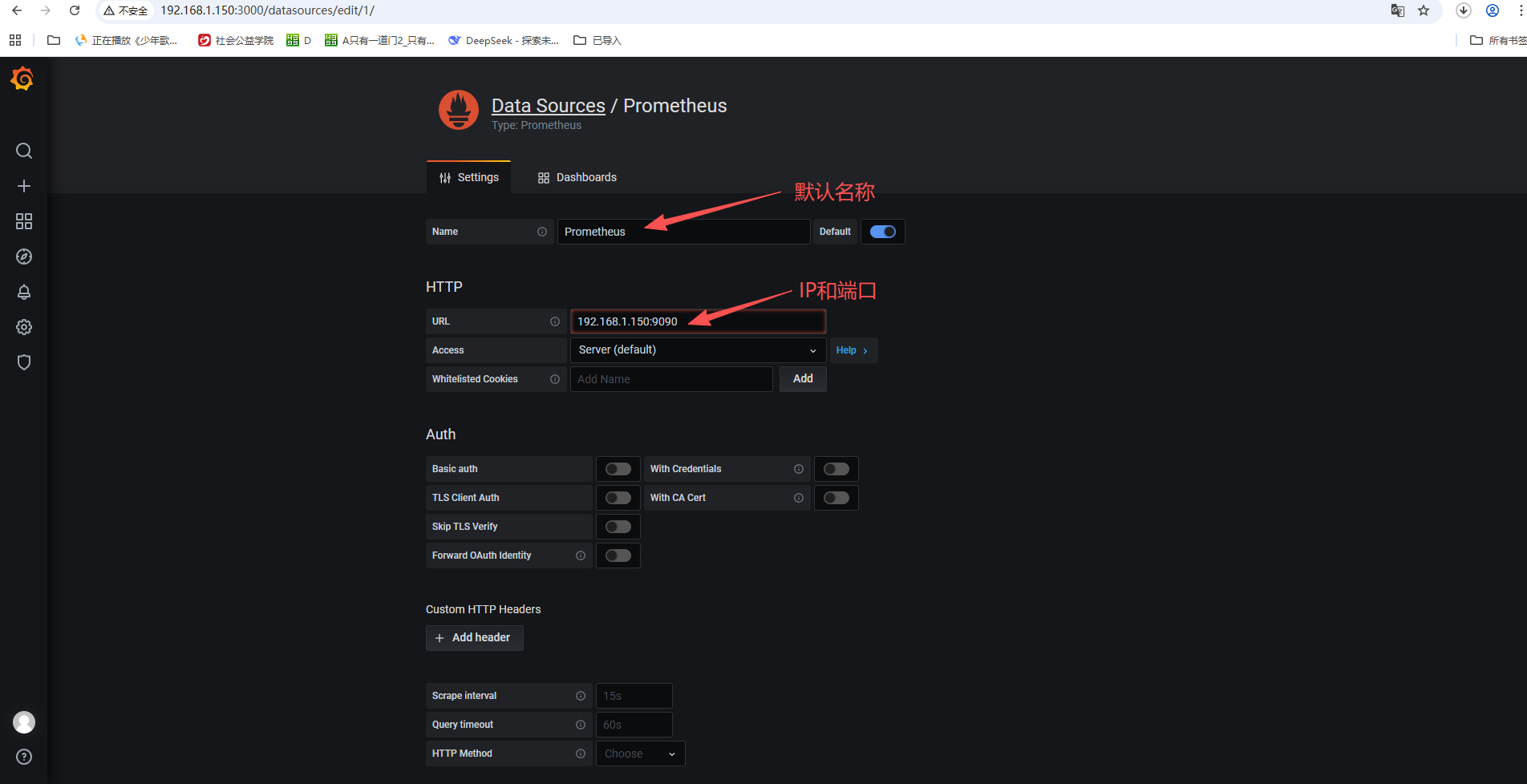The image size is (1527, 784).
Task: Open the 社会公益学院 bookmark
Action: (236, 40)
